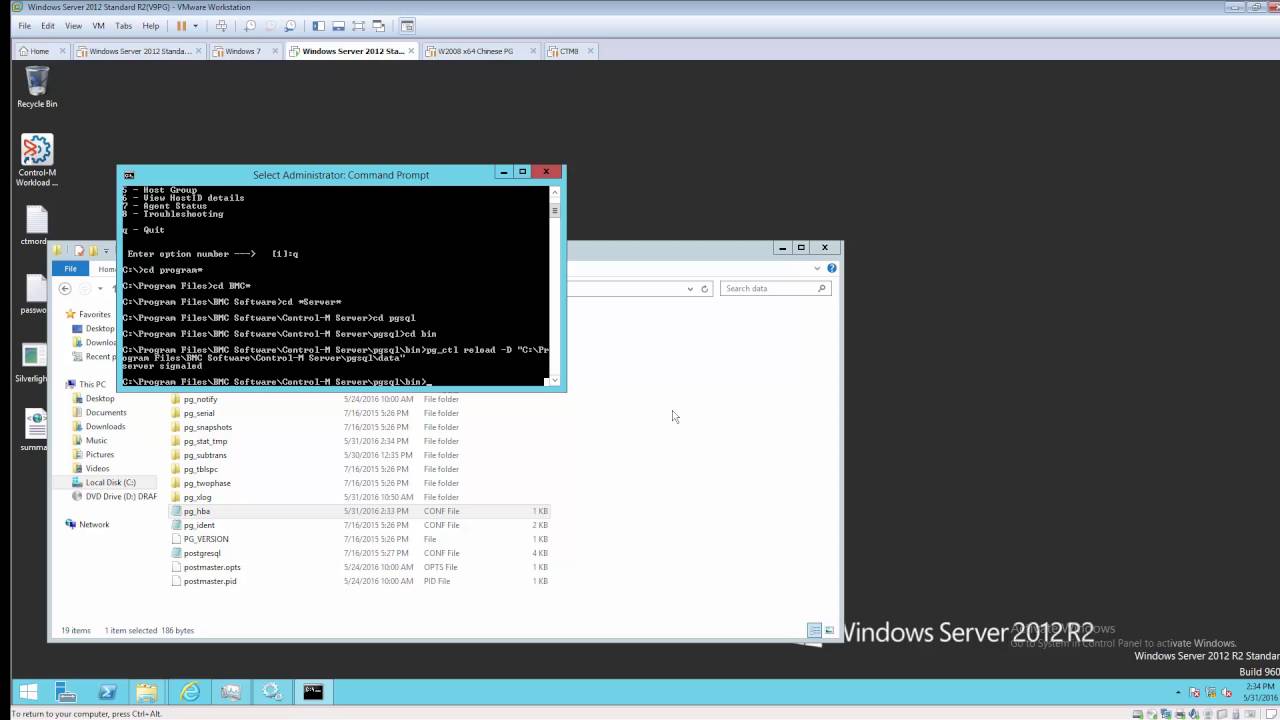Open Server Manager from the taskbar

(x=66, y=692)
